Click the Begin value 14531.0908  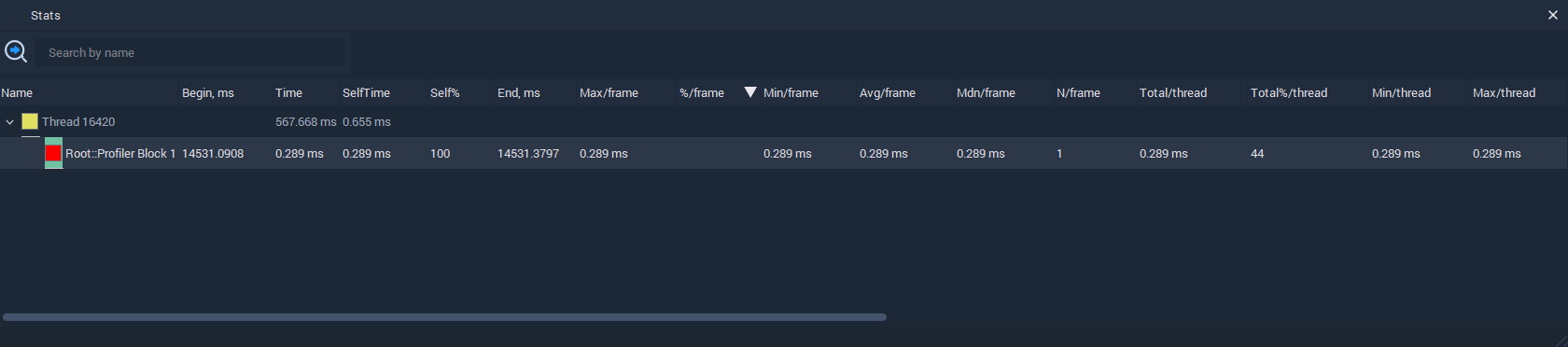(x=213, y=153)
